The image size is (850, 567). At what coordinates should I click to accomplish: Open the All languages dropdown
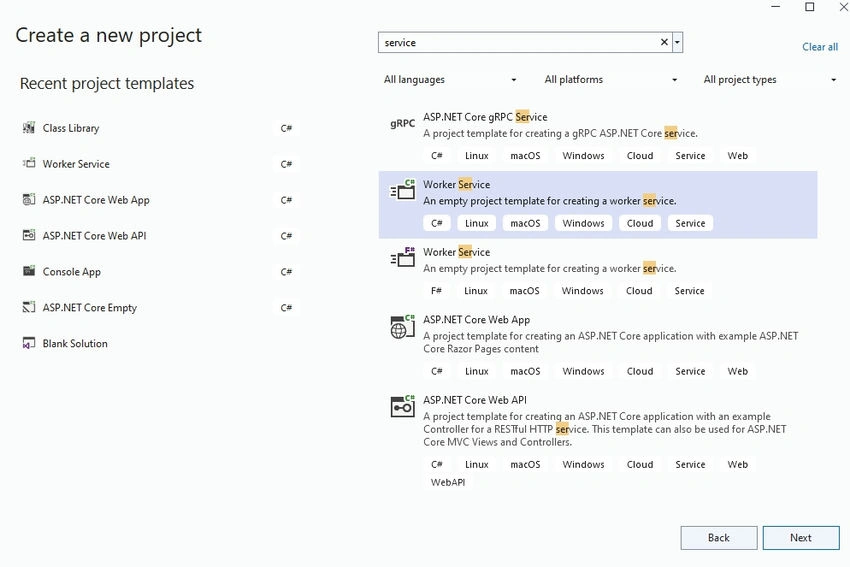pos(450,80)
